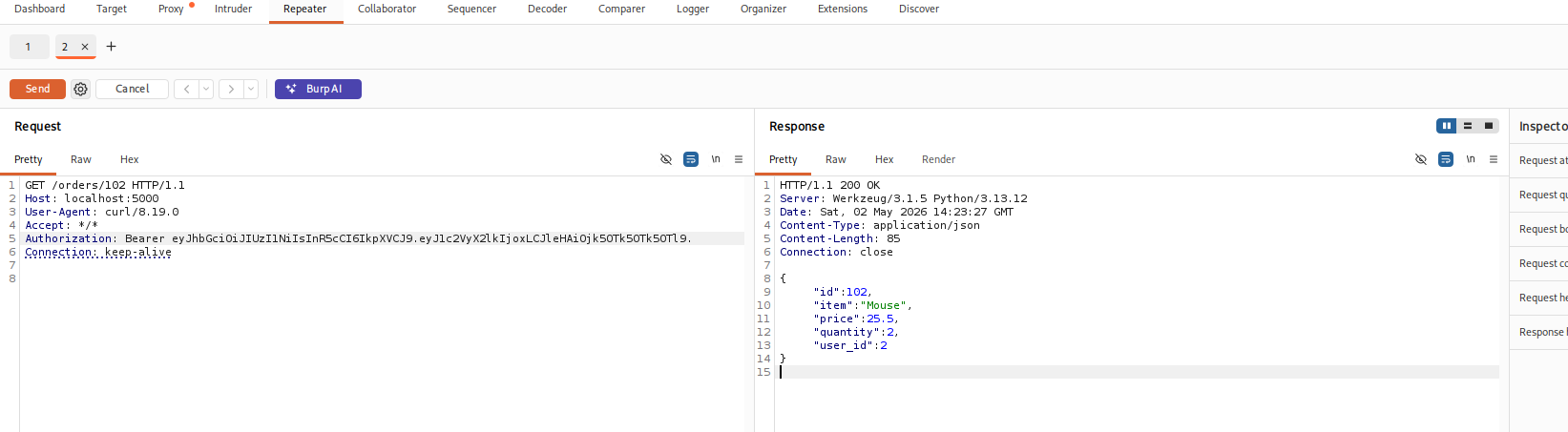Viewport: 1568px width, 432px height.
Task: Click the "price":25.5 JSON value
Action: coord(881,319)
